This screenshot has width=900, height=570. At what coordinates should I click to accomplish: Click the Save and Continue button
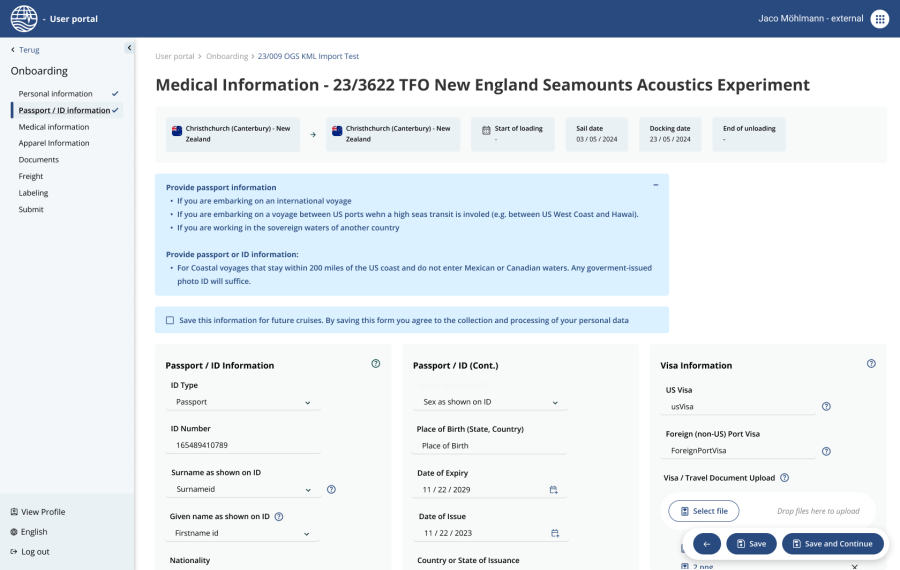pyautogui.click(x=832, y=544)
